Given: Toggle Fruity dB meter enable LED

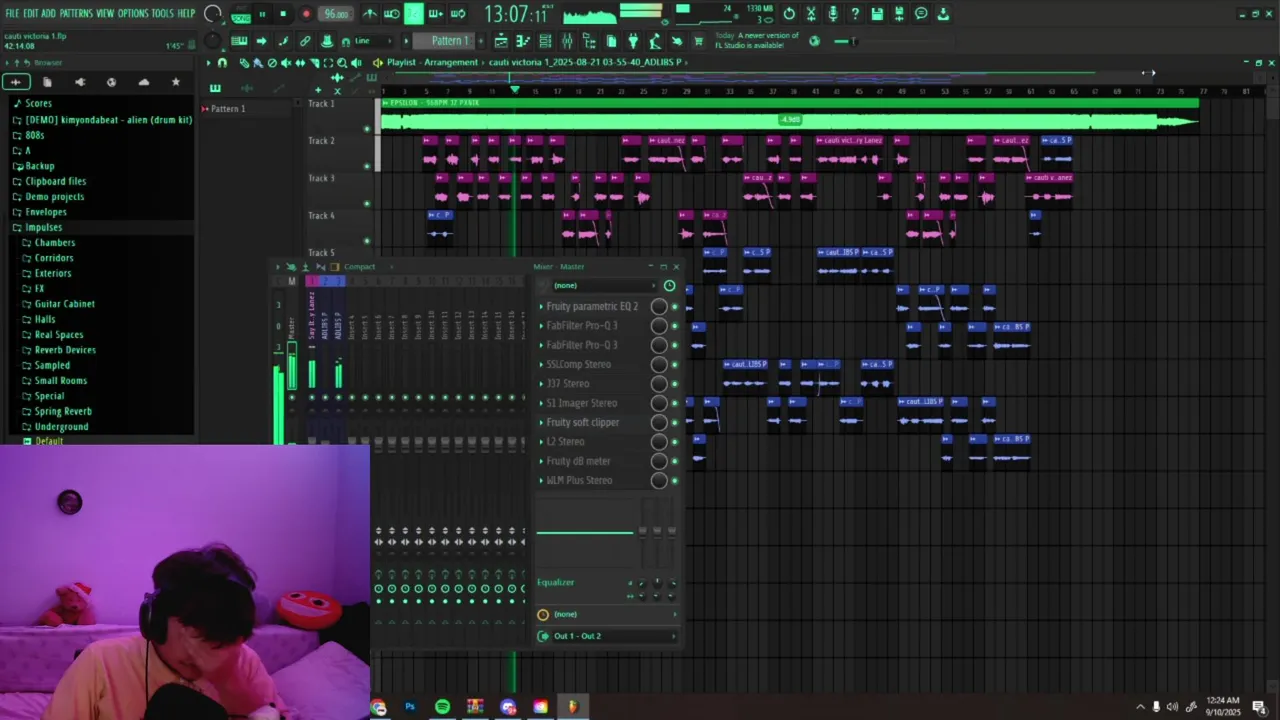Looking at the screenshot, I should [675, 461].
